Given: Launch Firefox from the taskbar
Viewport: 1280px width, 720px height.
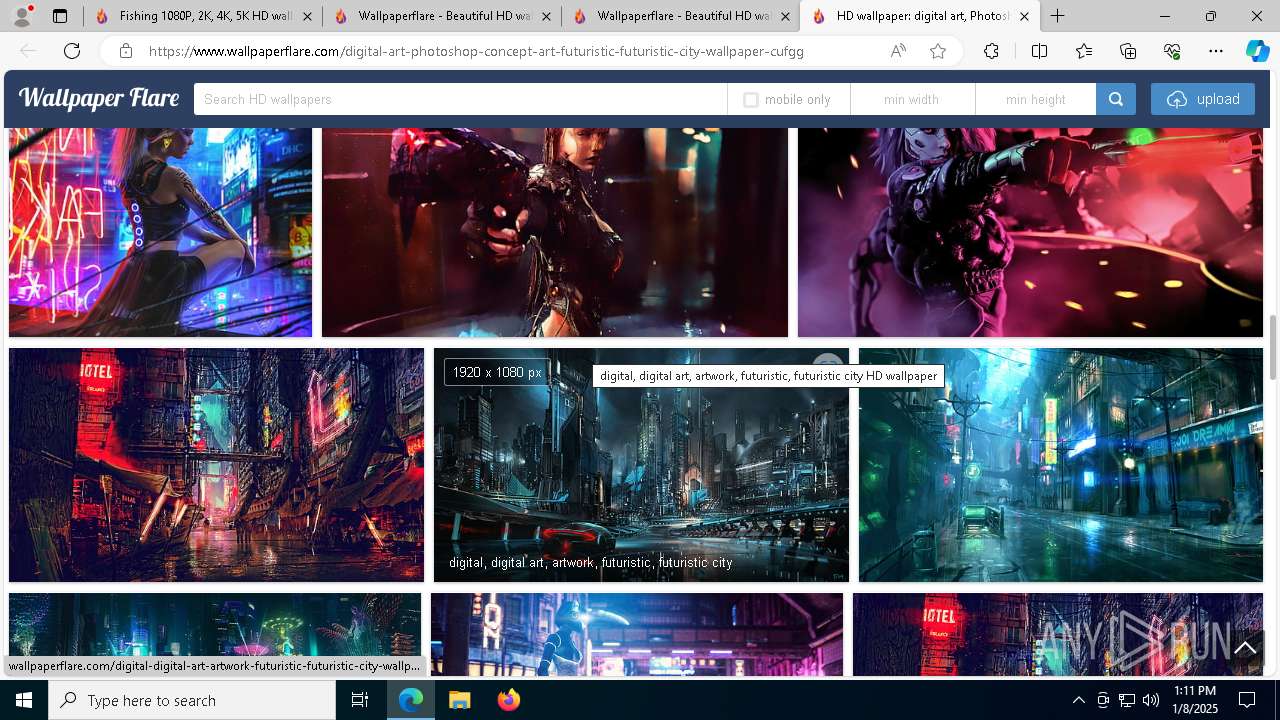Looking at the screenshot, I should point(509,700).
